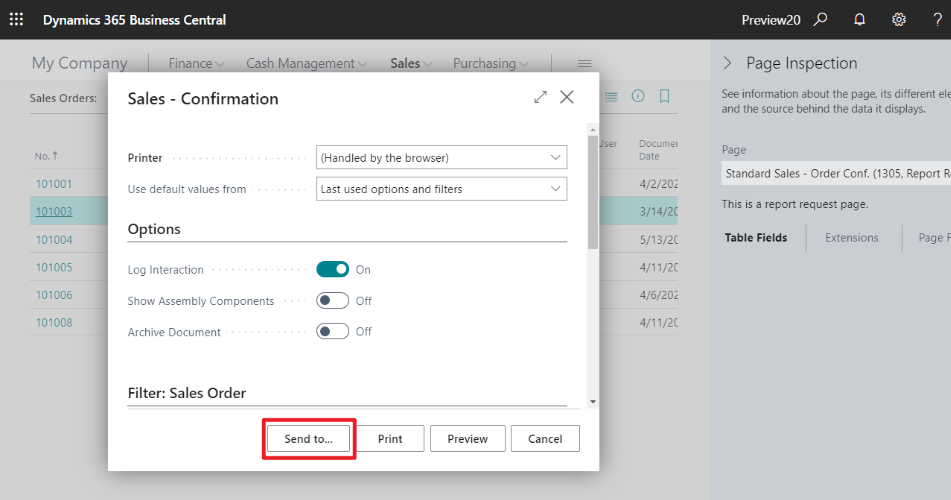951x500 pixels.
Task: Open sales order 101005
Action: (x=54, y=267)
